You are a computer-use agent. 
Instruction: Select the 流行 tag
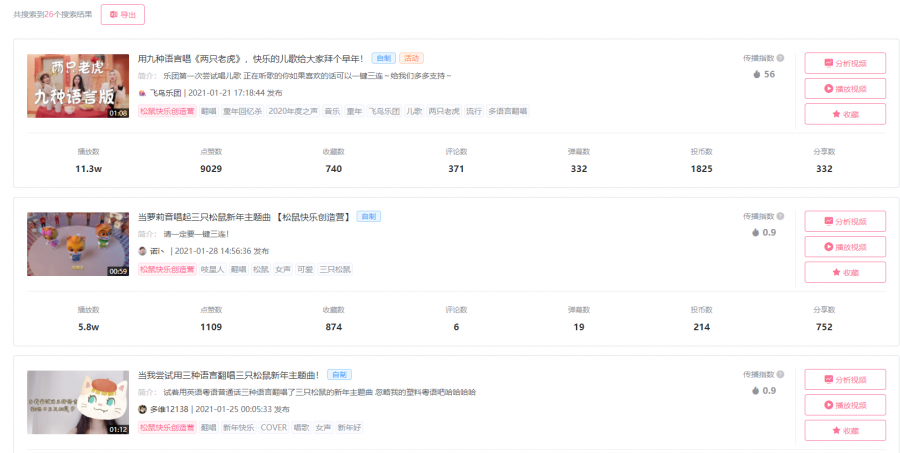click(x=474, y=111)
